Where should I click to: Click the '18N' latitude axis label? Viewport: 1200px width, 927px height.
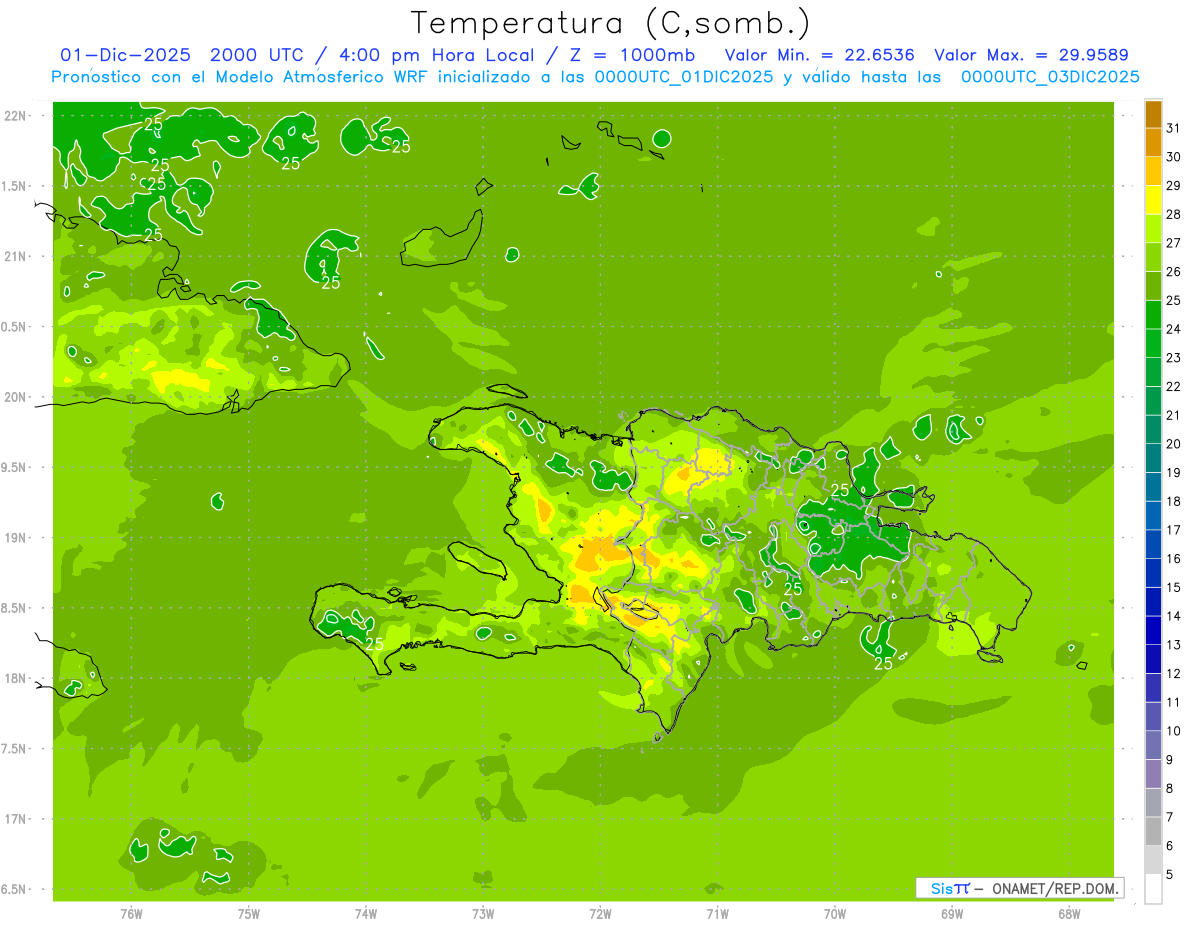click(x=16, y=678)
